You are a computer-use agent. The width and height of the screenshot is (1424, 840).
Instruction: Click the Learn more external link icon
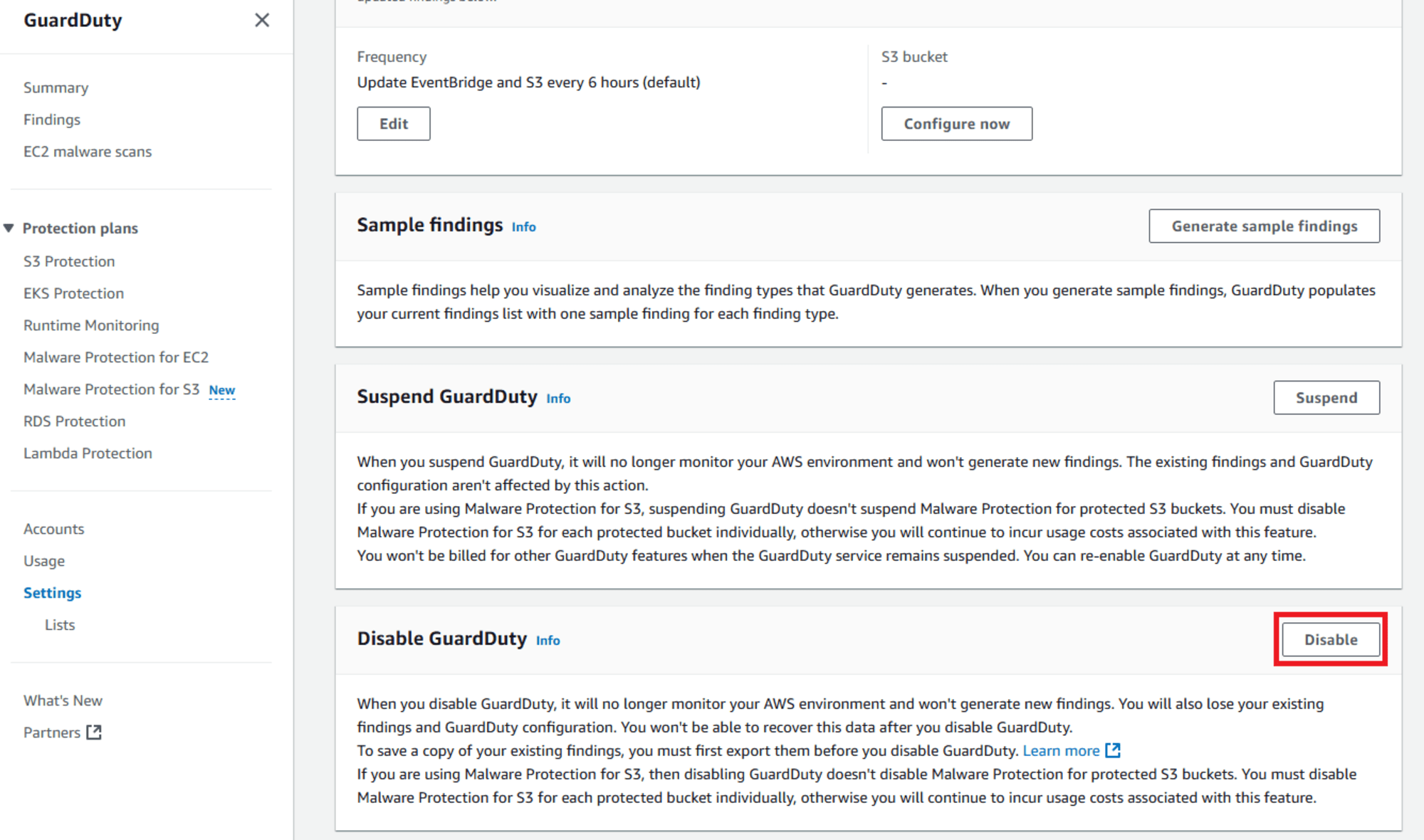(1113, 750)
